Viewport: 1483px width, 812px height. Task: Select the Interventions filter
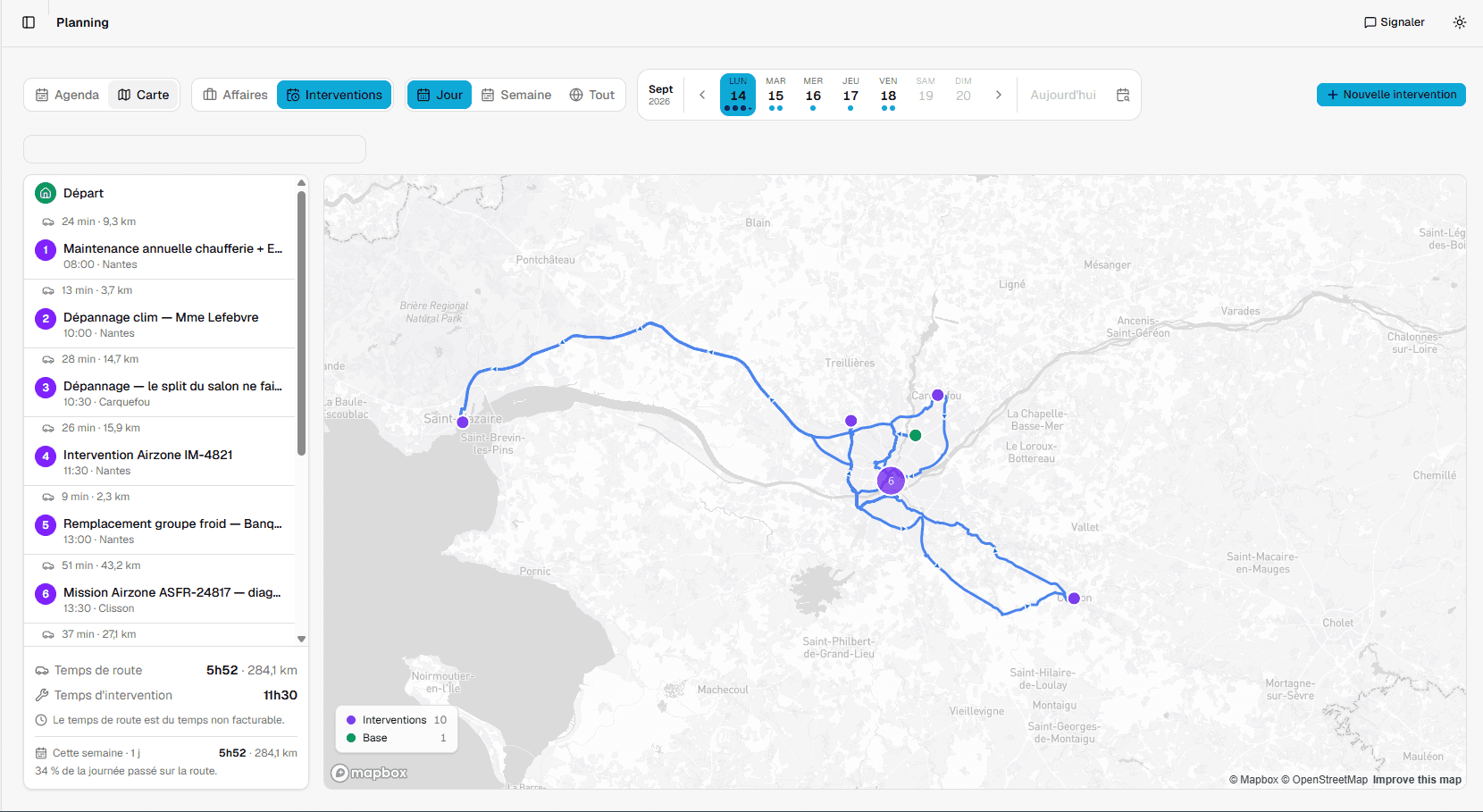pyautogui.click(x=334, y=95)
